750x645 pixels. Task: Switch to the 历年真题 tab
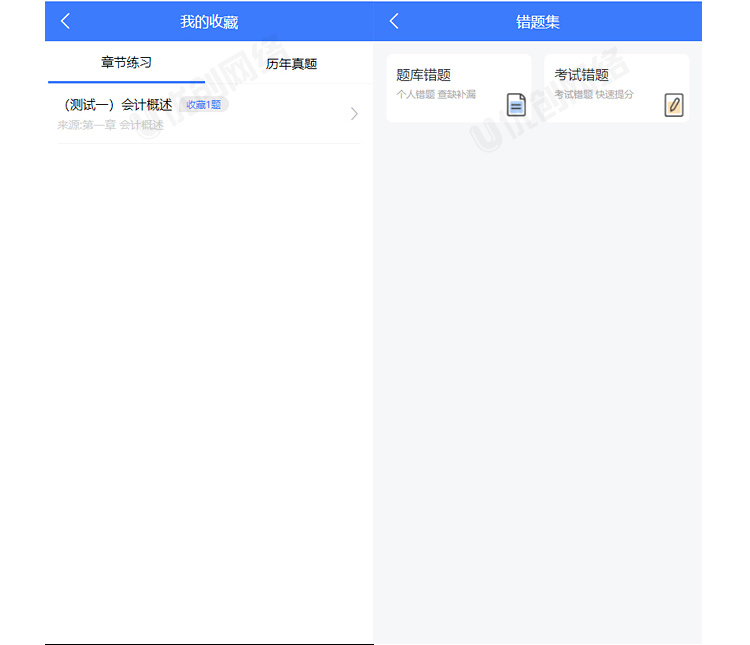[x=291, y=64]
